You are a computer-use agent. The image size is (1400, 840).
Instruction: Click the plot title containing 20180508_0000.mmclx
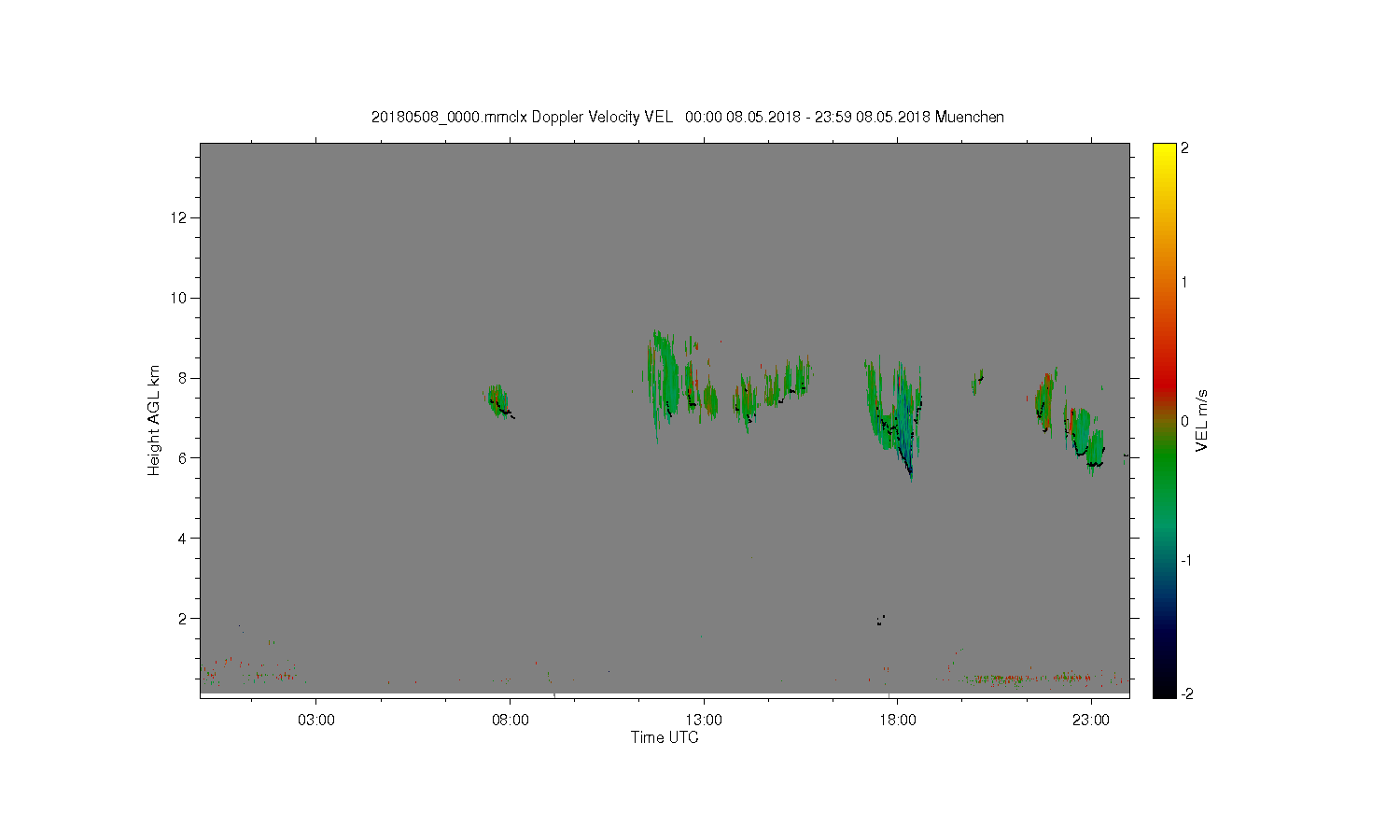pos(688,117)
